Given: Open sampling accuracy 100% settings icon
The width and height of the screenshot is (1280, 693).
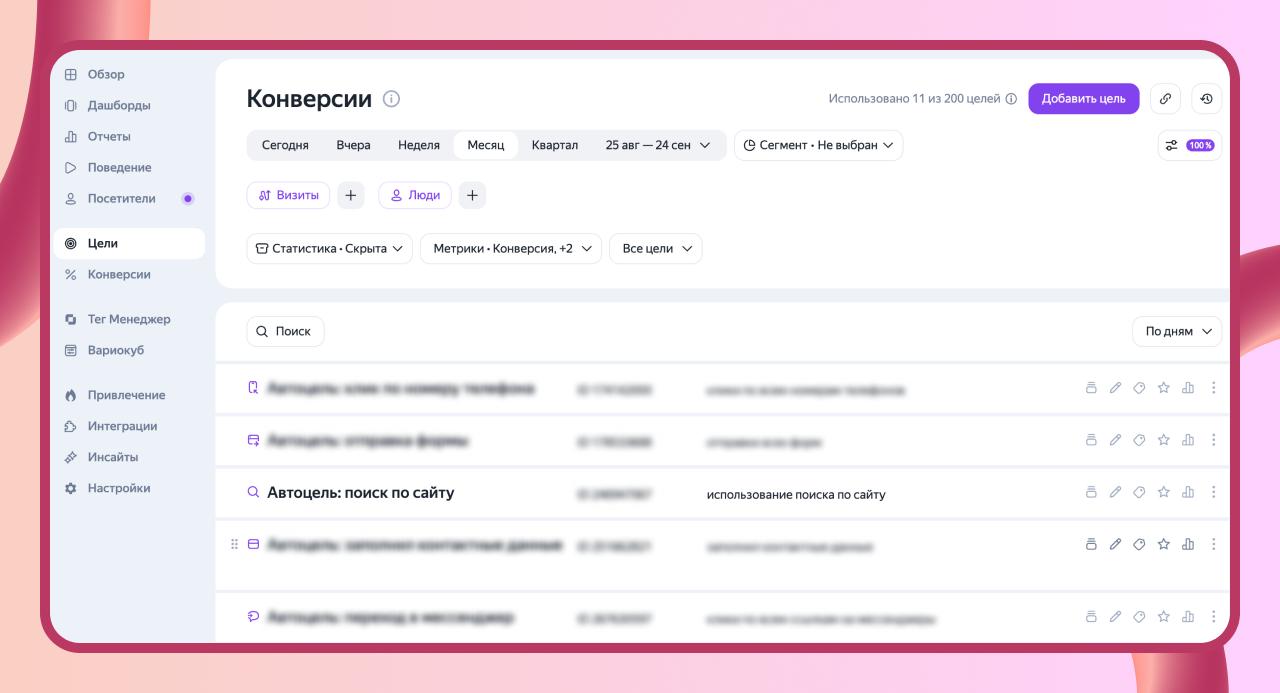Looking at the screenshot, I should pyautogui.click(x=1189, y=145).
